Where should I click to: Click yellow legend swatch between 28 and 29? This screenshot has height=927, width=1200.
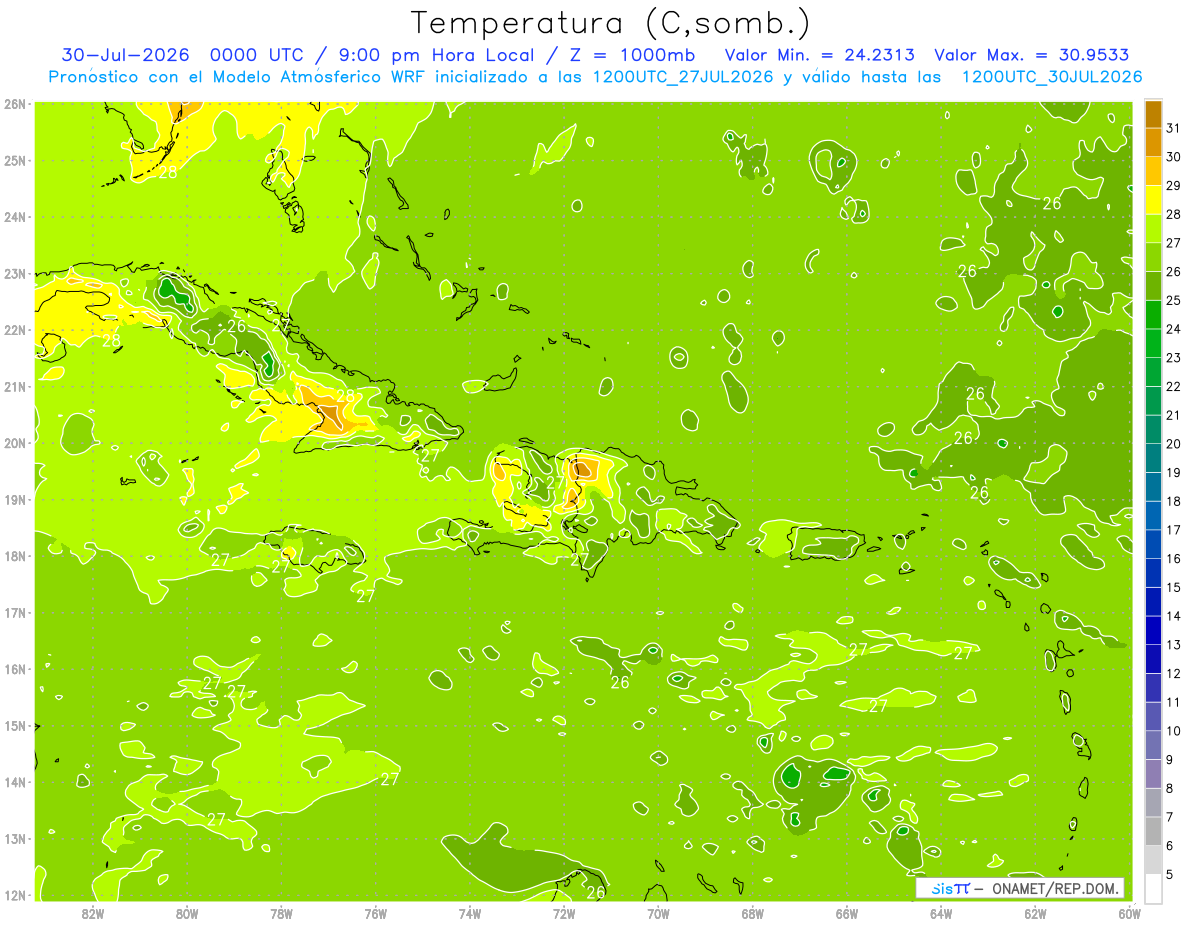[x=1153, y=200]
